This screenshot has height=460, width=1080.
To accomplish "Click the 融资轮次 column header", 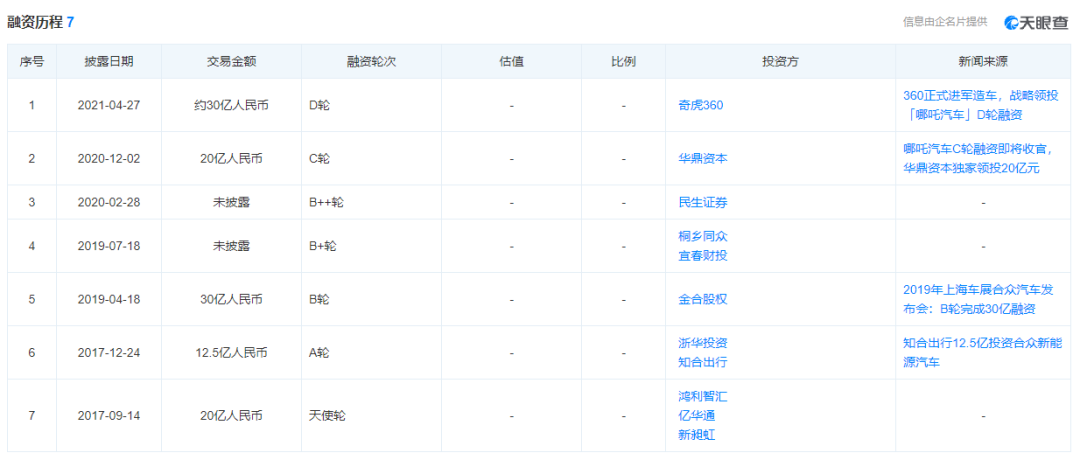I will point(371,62).
